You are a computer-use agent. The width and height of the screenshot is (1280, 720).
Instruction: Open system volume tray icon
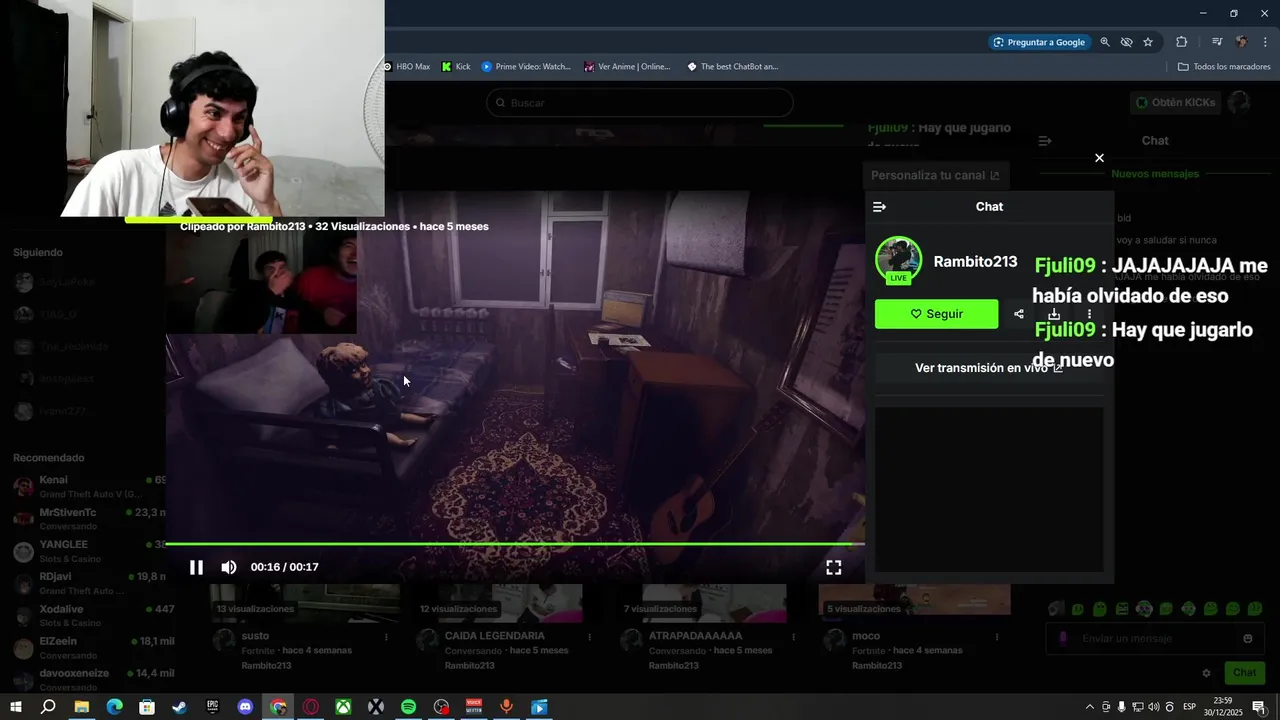tap(1153, 707)
